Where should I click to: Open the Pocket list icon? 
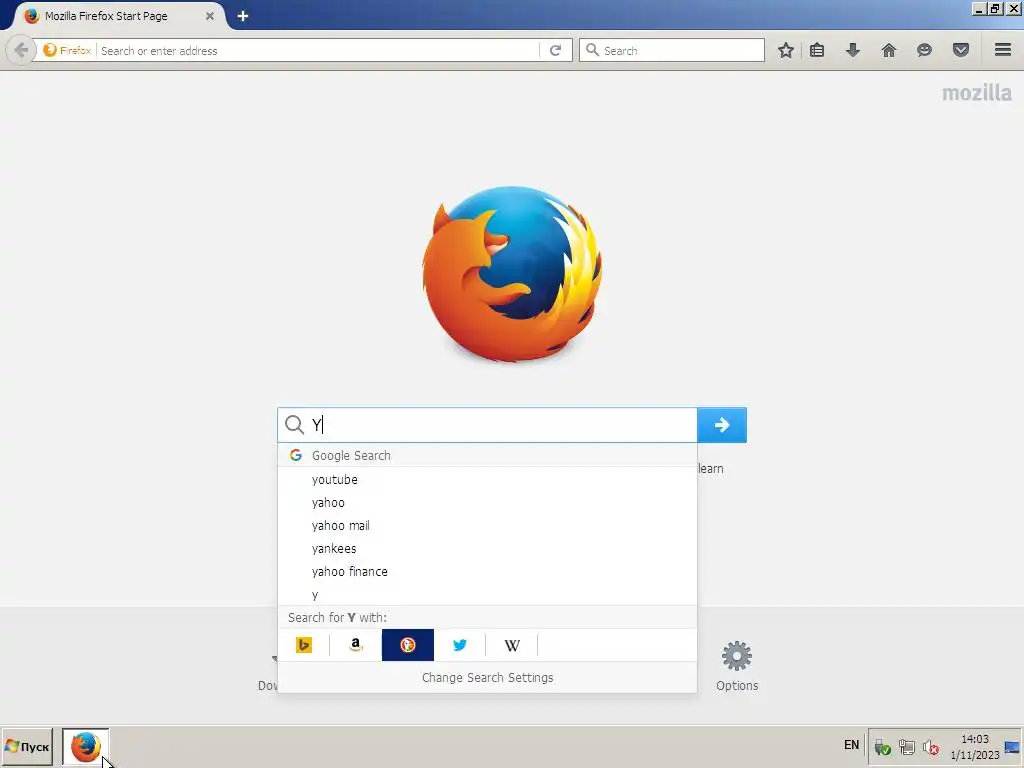(961, 50)
